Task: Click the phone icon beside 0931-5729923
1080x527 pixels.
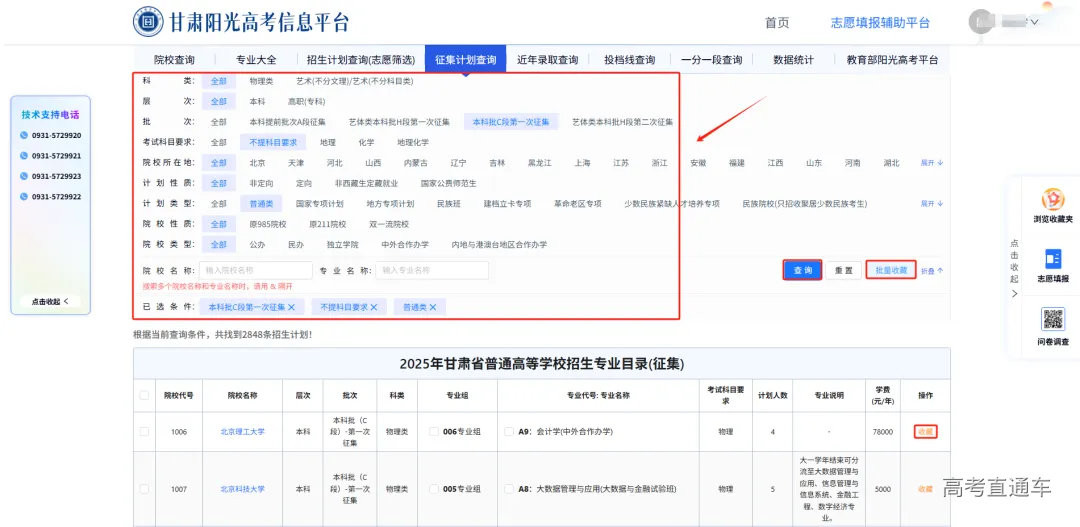Action: click(25, 176)
